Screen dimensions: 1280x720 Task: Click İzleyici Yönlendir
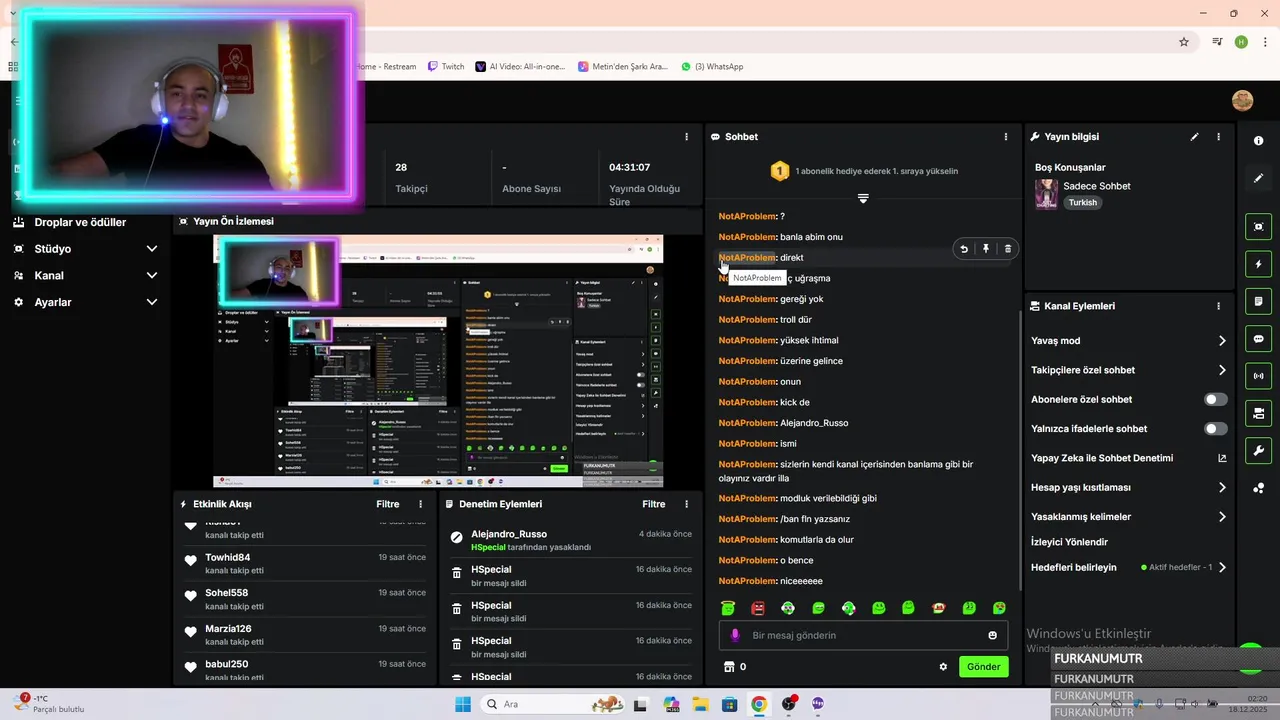tap(1069, 542)
